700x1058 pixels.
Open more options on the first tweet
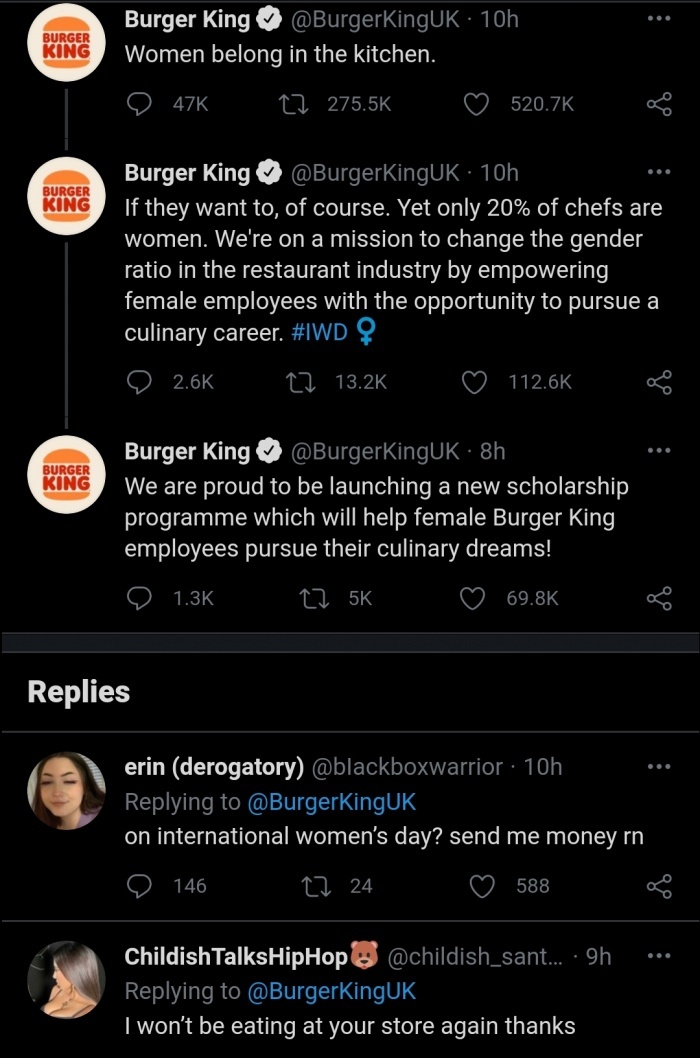659,17
